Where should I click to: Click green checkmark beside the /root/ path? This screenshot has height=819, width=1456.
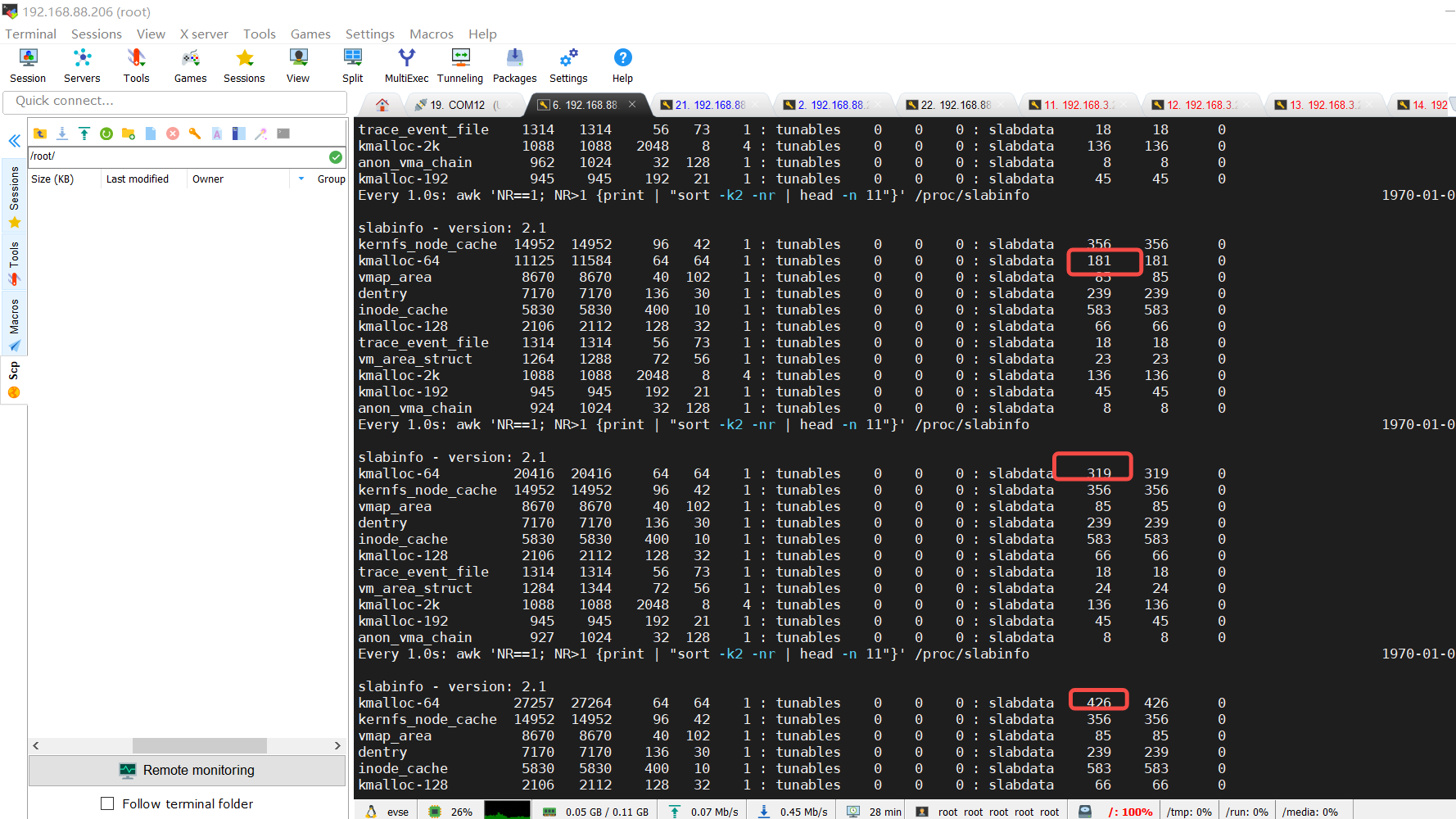click(336, 156)
